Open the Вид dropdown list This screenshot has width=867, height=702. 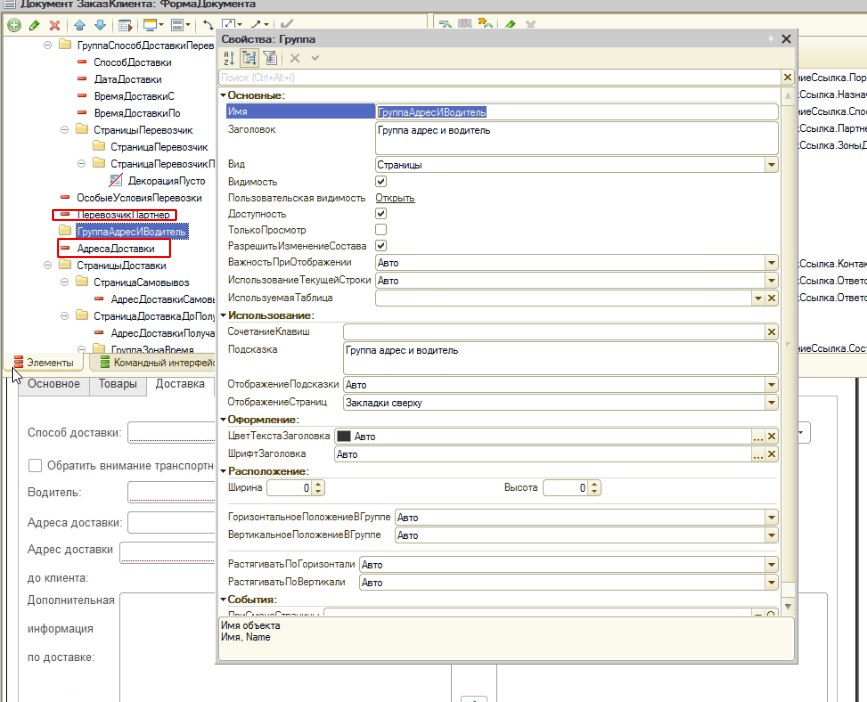coord(771,165)
